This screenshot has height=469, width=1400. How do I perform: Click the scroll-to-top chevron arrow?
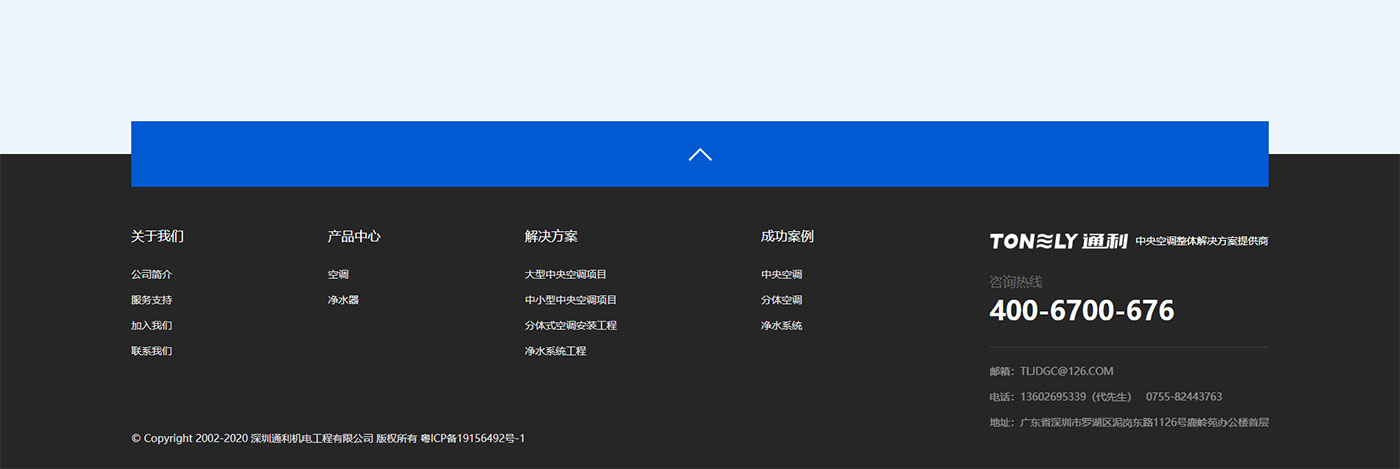tap(700, 155)
